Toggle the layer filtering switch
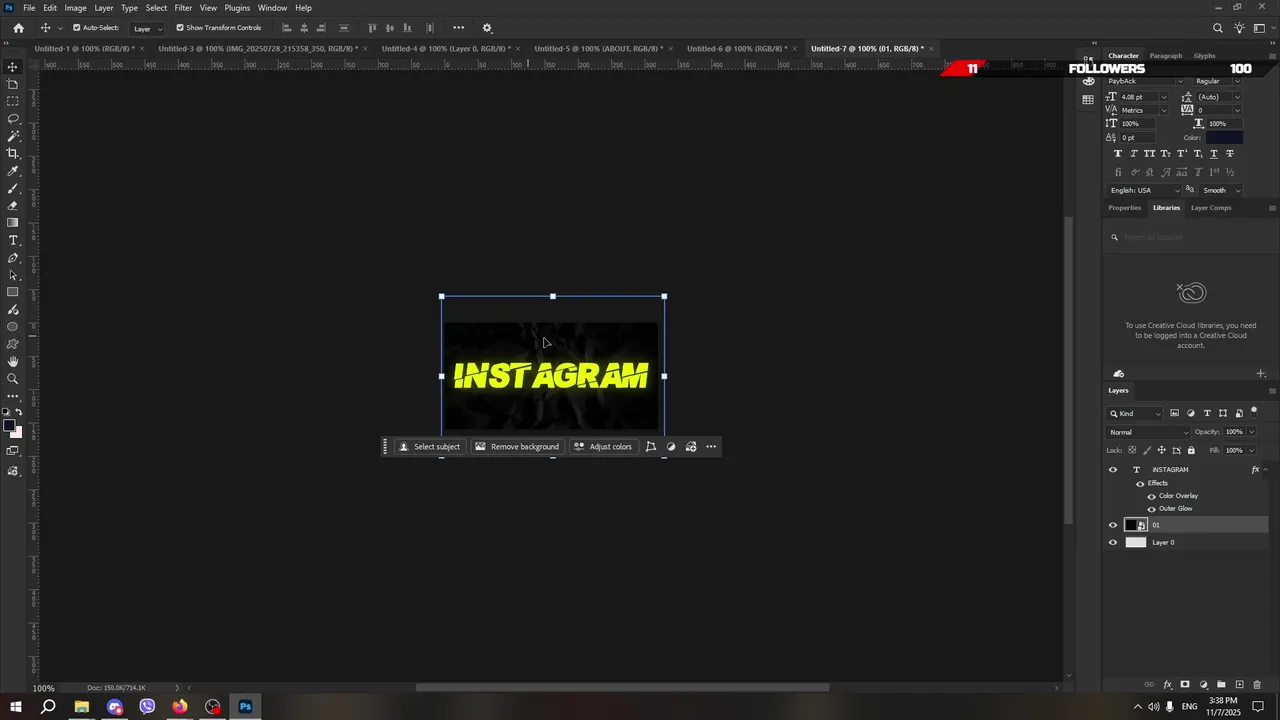 [x=1254, y=411]
